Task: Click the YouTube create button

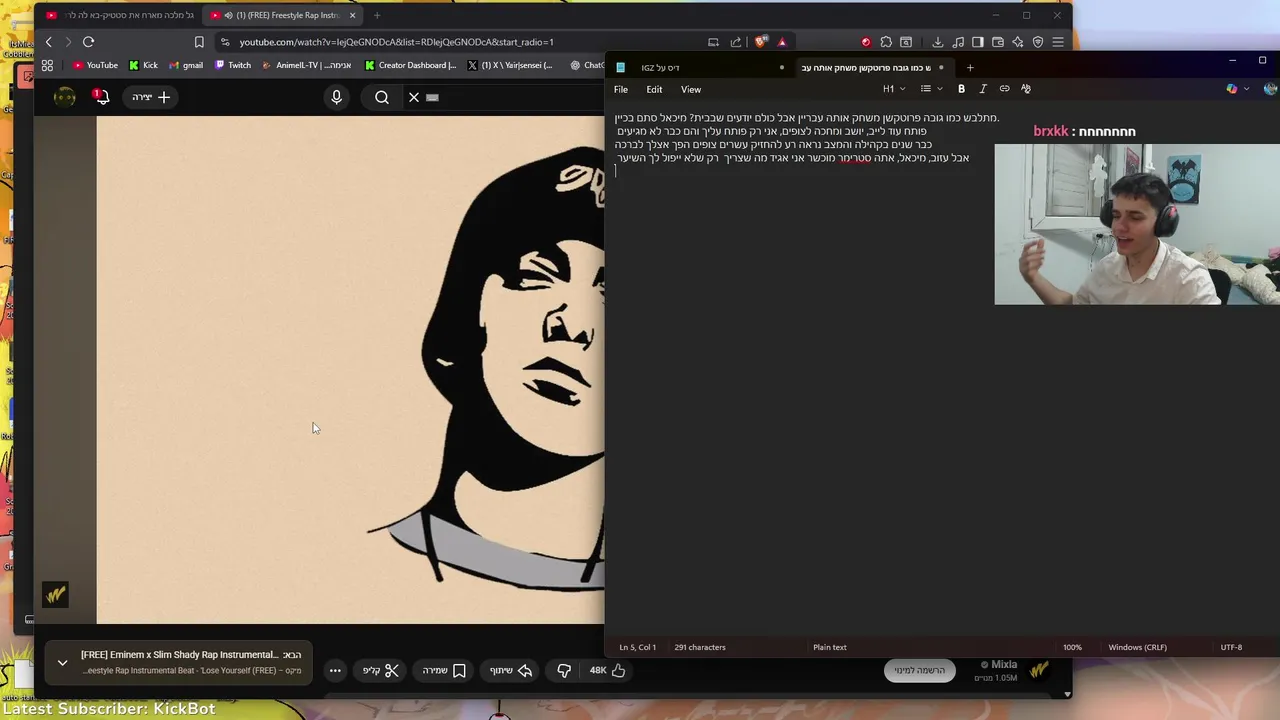Action: (151, 97)
